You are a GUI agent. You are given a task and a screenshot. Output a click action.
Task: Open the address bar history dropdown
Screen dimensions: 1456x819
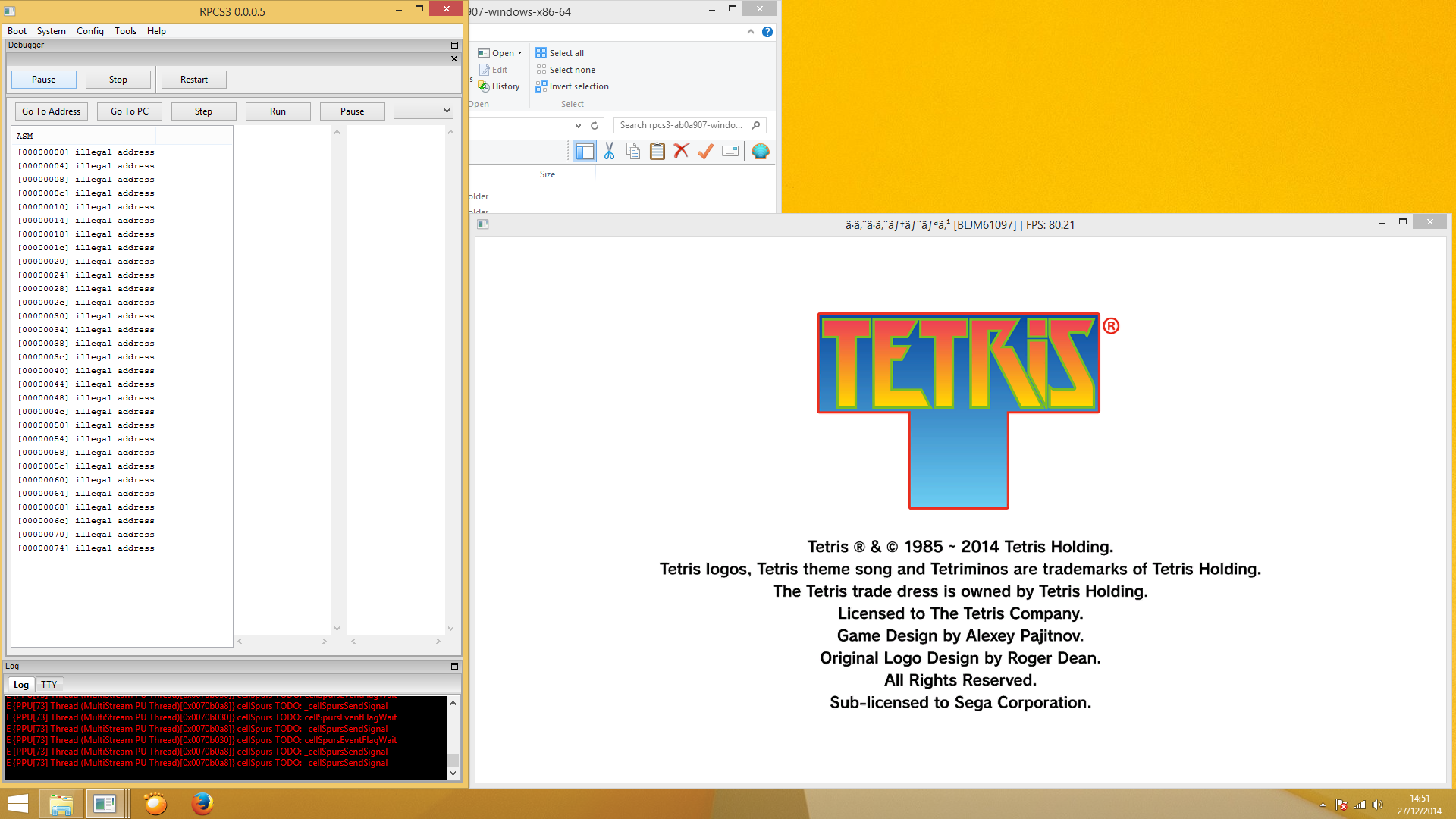coord(578,125)
